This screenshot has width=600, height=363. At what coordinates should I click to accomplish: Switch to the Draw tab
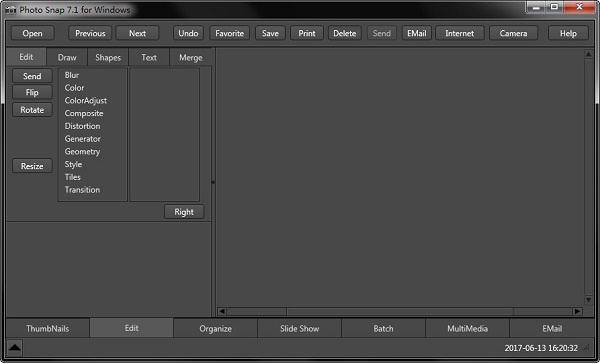pyautogui.click(x=67, y=57)
